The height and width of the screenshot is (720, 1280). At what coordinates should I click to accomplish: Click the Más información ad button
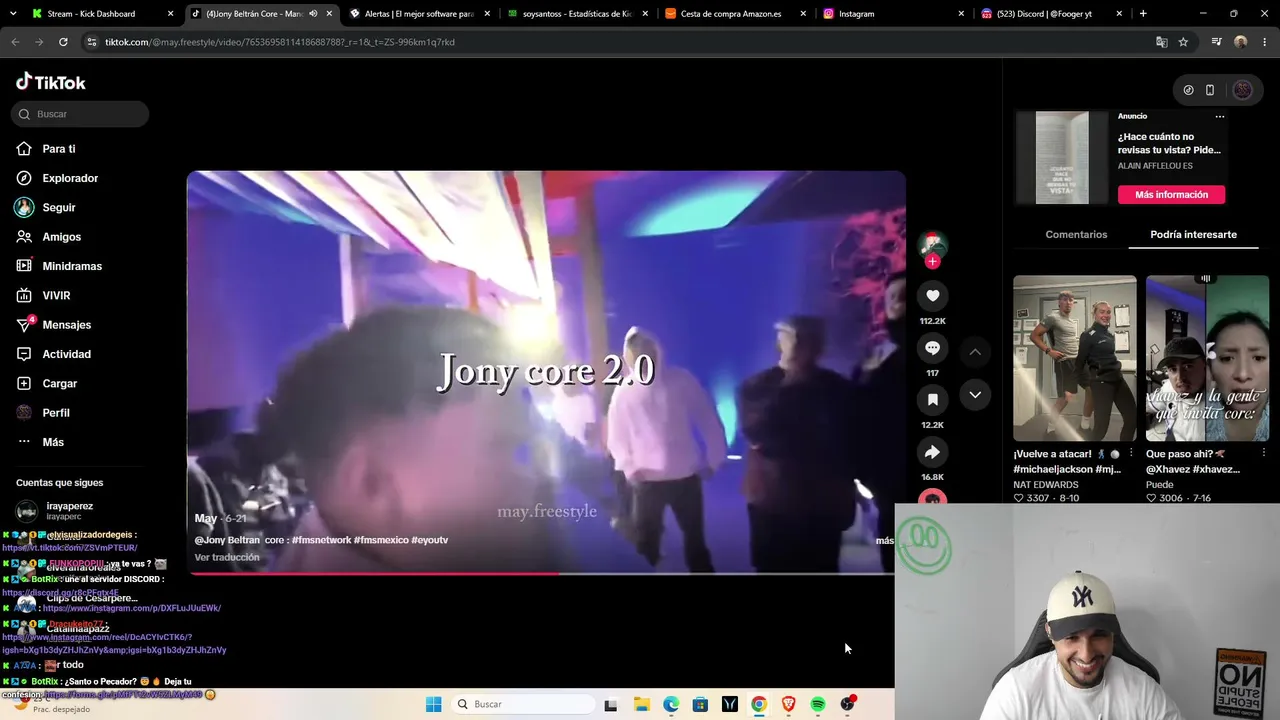1171,195
